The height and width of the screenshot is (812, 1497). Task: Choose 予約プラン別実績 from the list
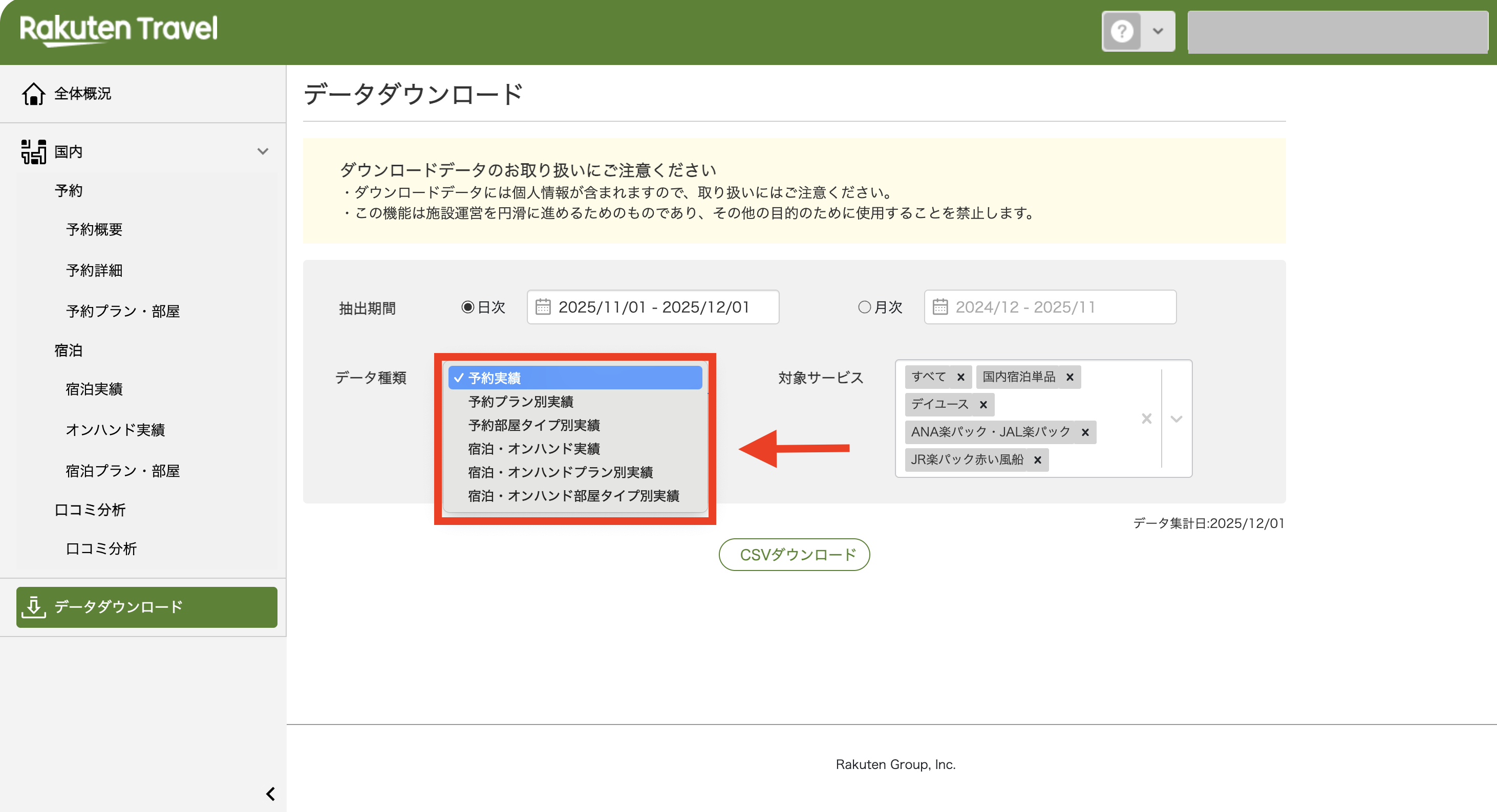pyautogui.click(x=521, y=401)
